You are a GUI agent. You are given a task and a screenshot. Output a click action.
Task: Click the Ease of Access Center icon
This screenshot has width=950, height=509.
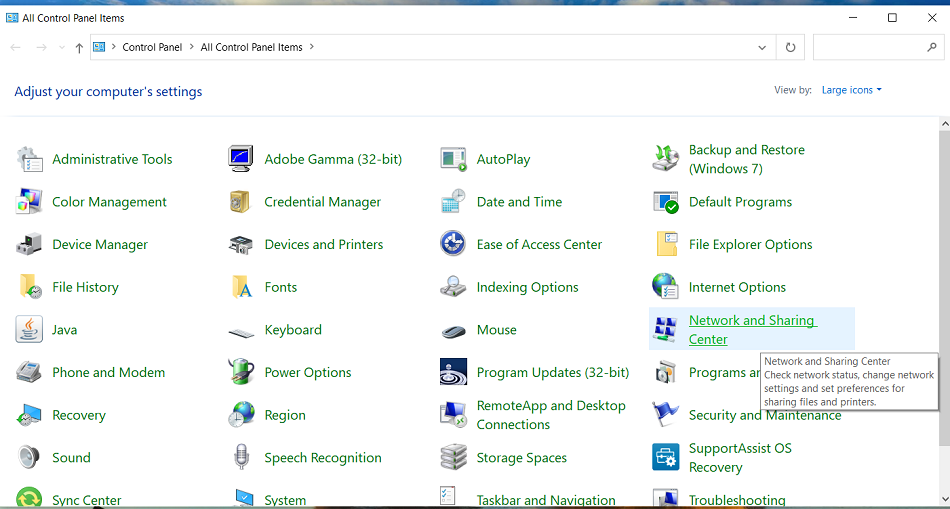pyautogui.click(x=453, y=245)
